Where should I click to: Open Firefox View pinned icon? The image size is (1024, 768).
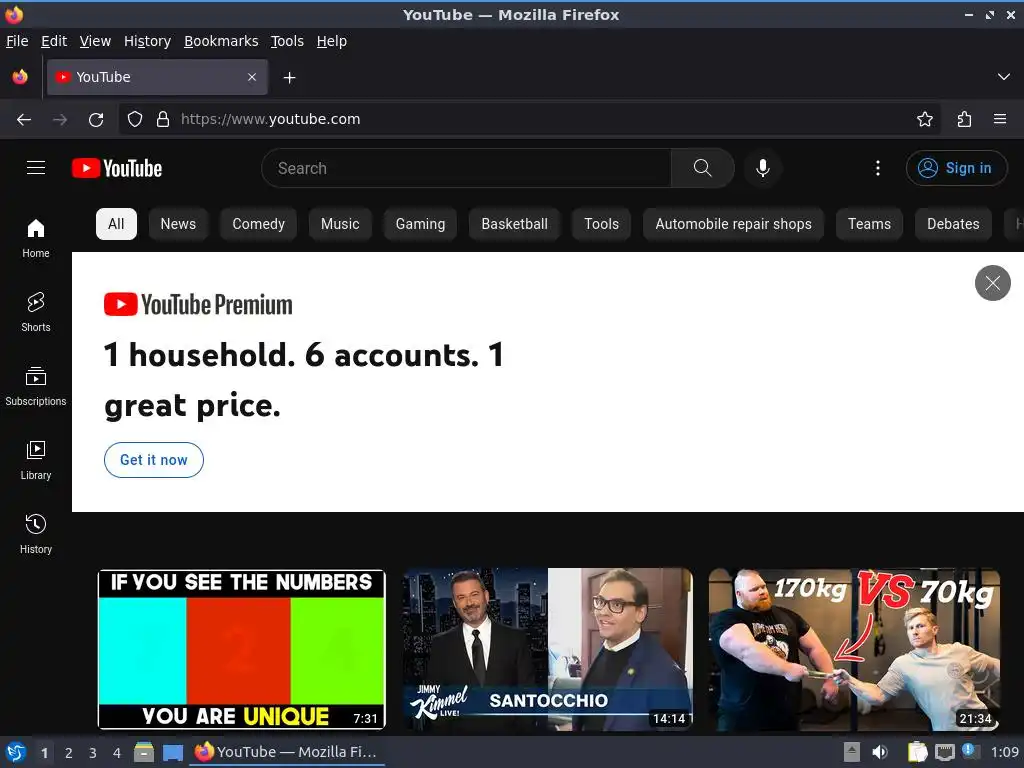pyautogui.click(x=20, y=77)
